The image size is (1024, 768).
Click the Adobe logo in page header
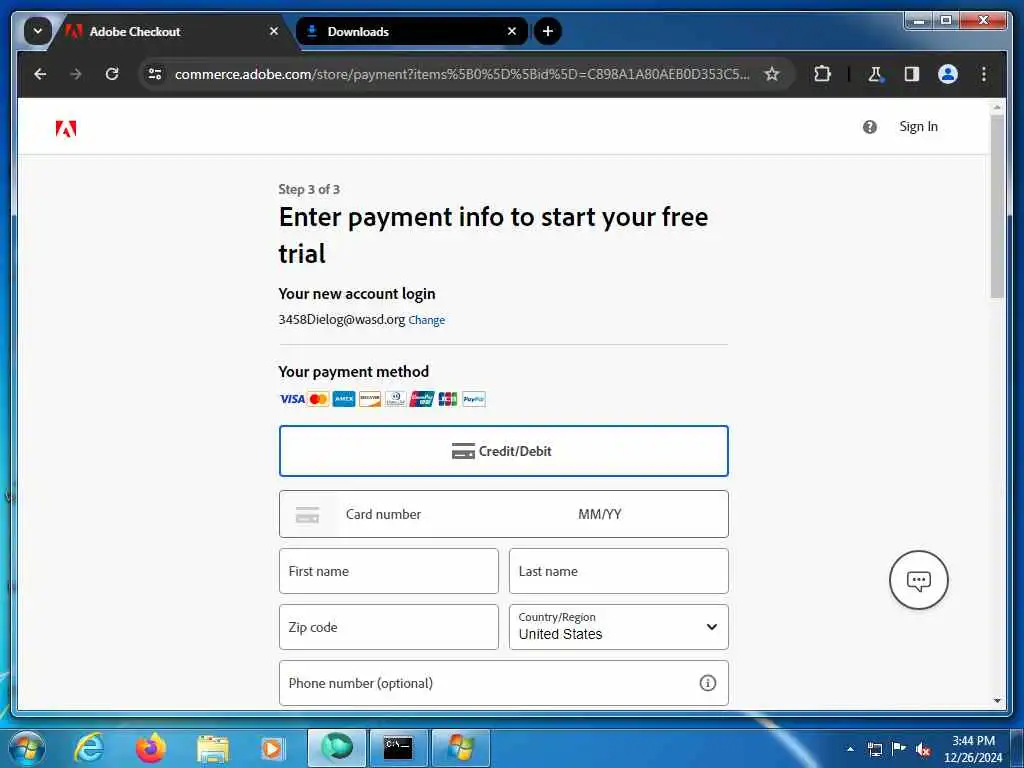click(66, 129)
